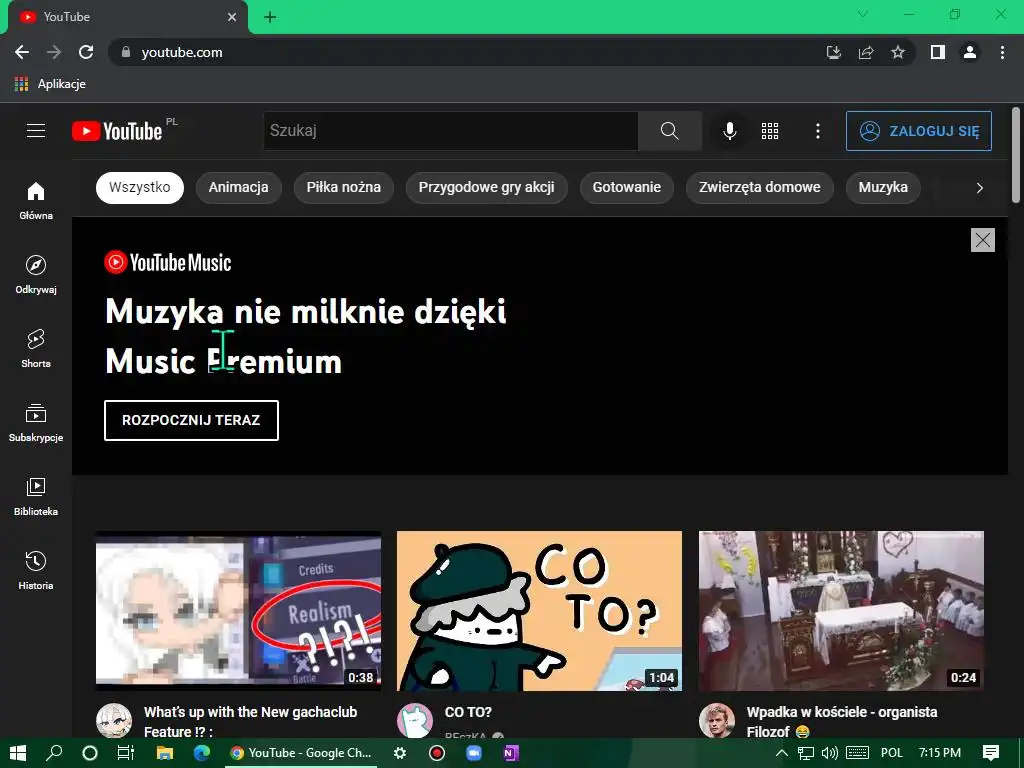1024x768 pixels.
Task: Open Microsoft Edge from taskbar
Action: point(202,753)
